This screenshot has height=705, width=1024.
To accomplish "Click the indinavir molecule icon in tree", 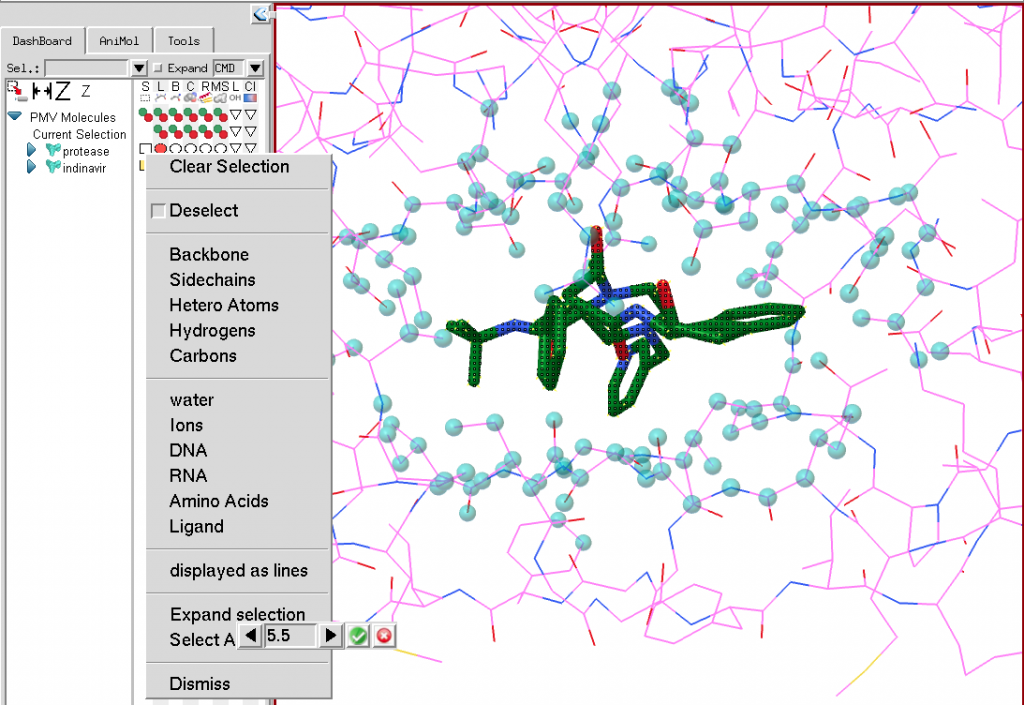I will click(53, 167).
